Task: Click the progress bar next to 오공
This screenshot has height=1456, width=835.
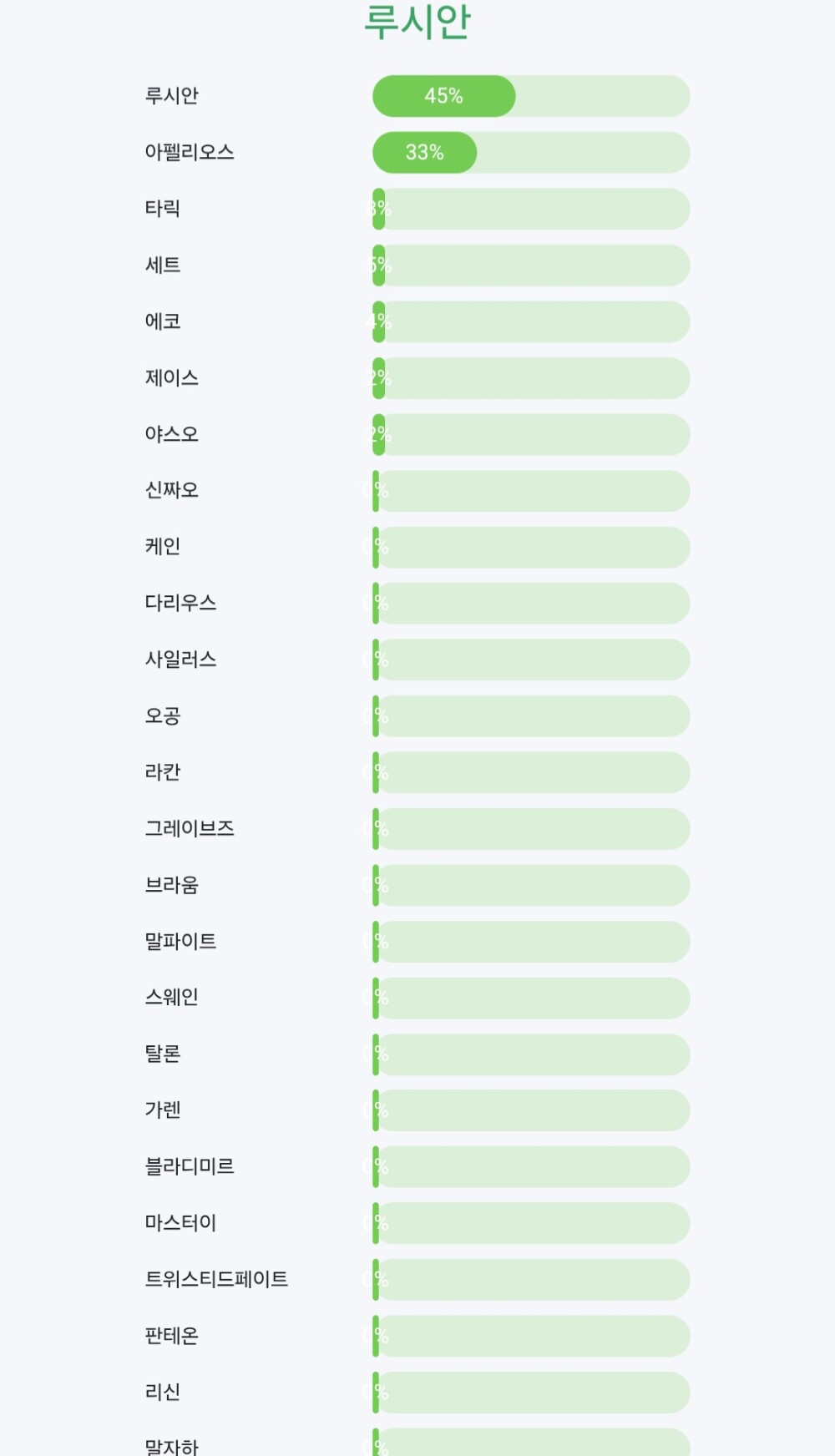Action: [531, 716]
